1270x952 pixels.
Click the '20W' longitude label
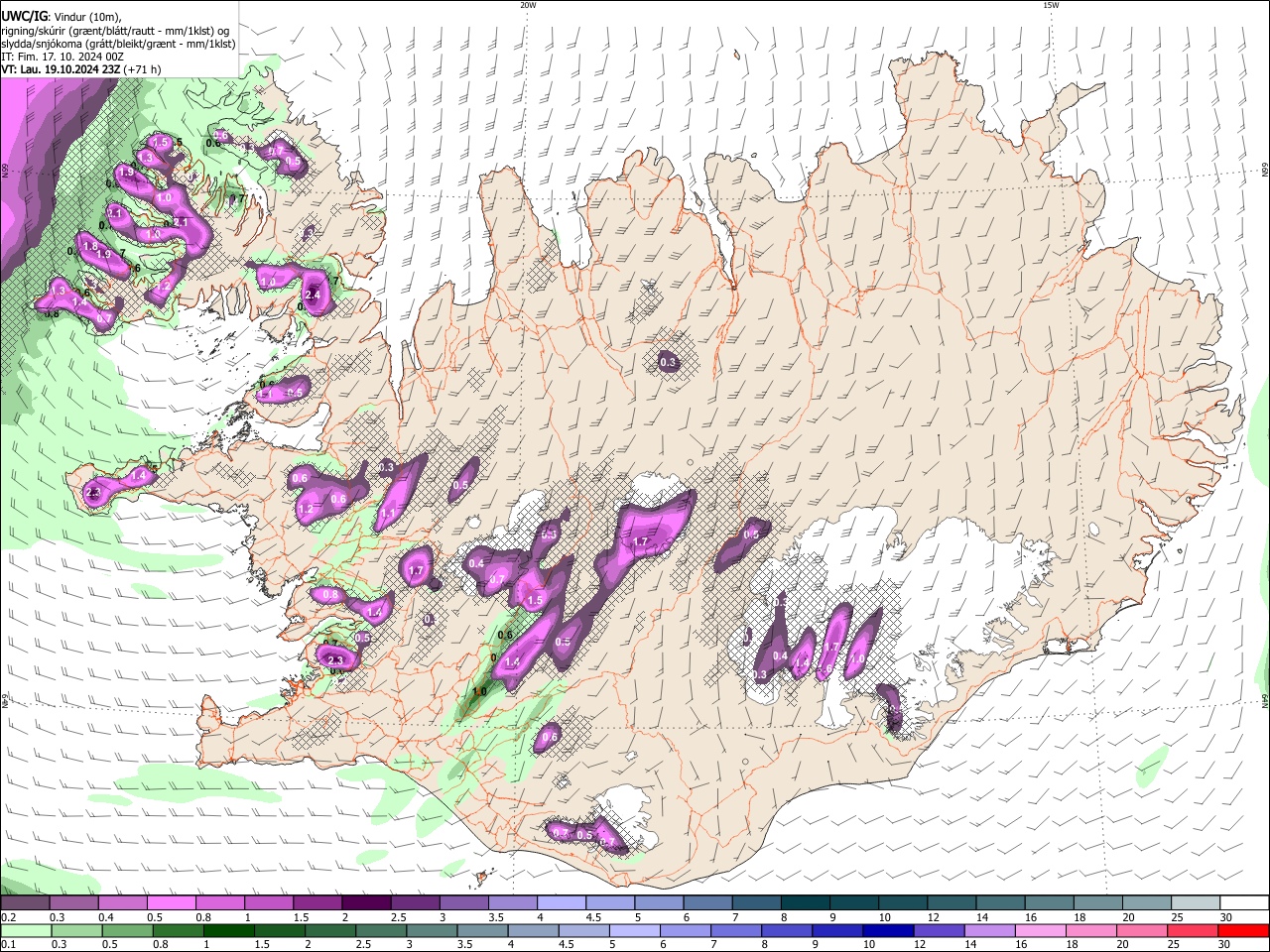(x=528, y=5)
